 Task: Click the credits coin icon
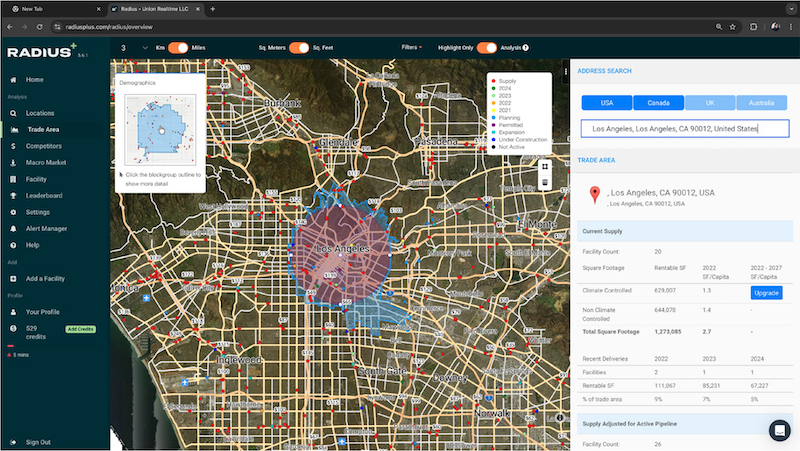13,329
